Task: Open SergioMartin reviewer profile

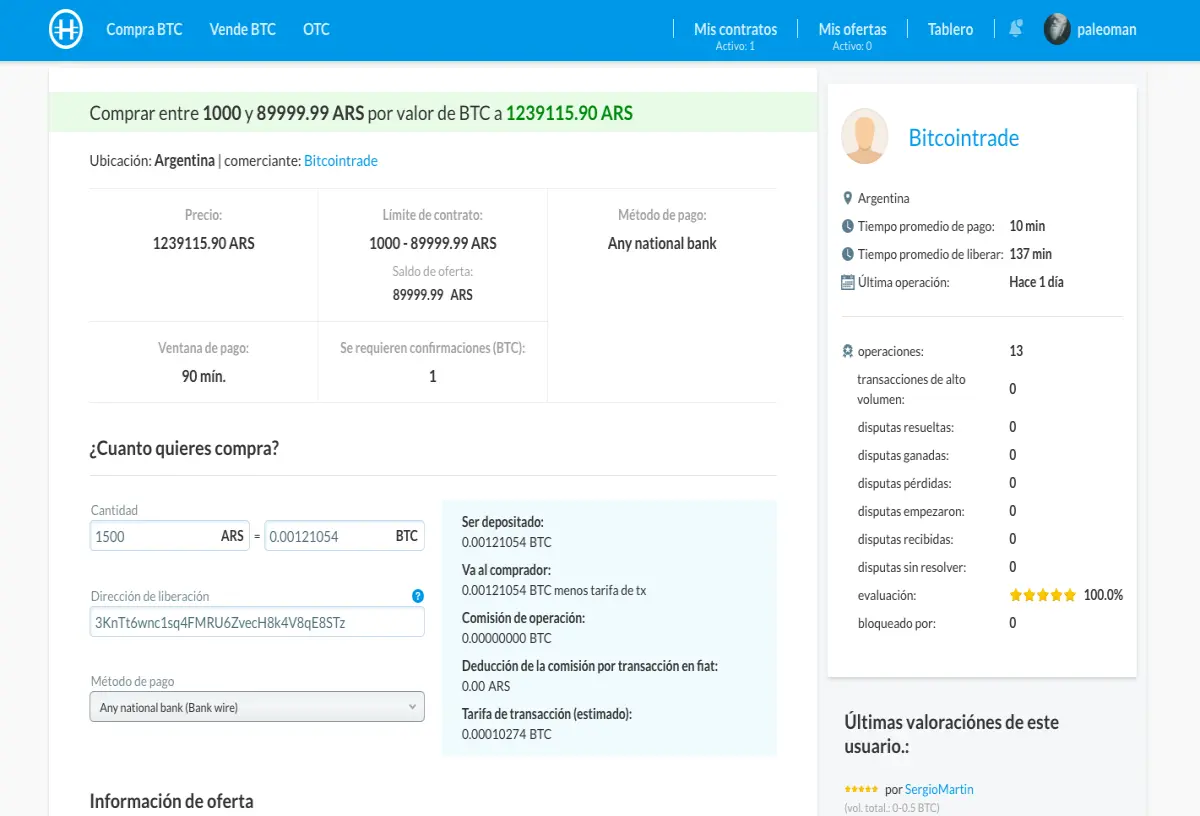Action: pos(939,790)
